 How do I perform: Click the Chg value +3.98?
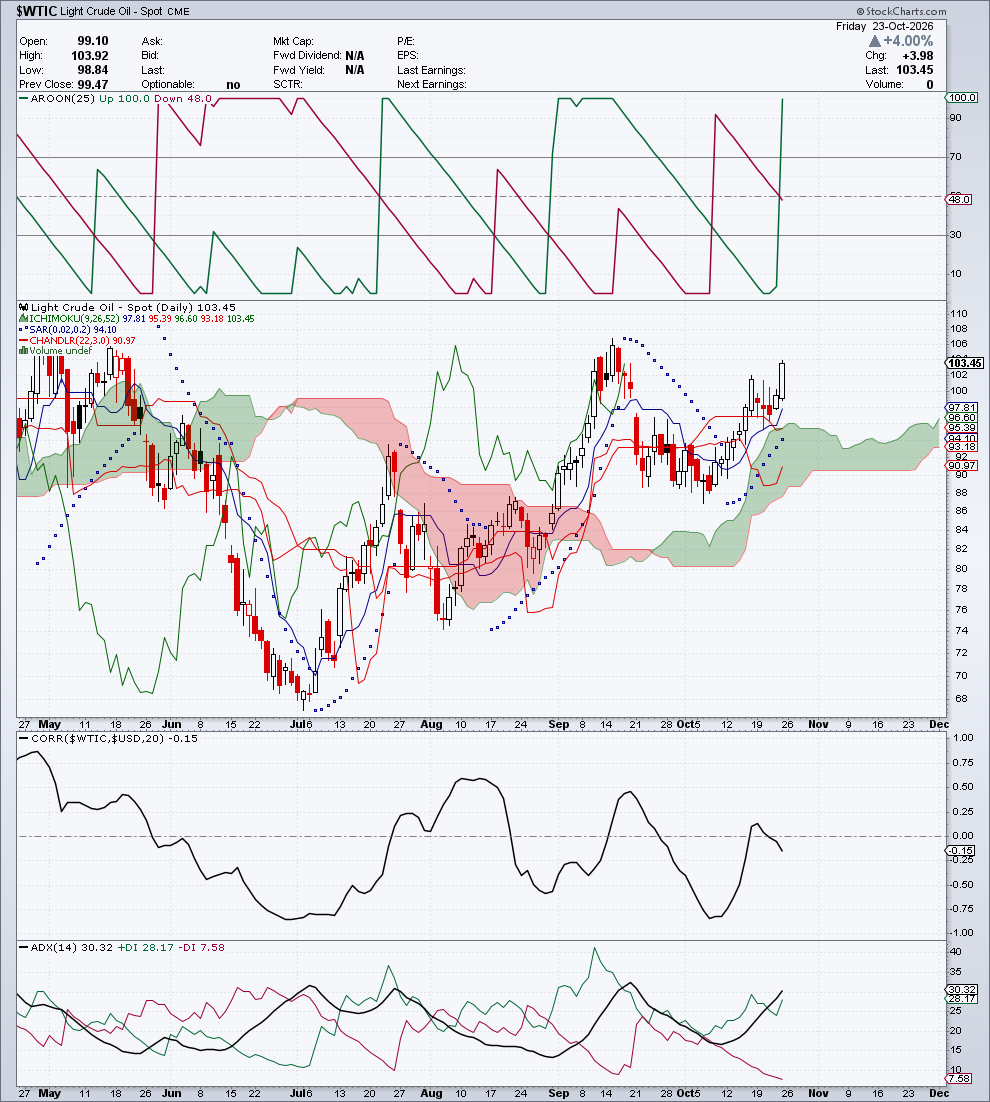point(918,56)
